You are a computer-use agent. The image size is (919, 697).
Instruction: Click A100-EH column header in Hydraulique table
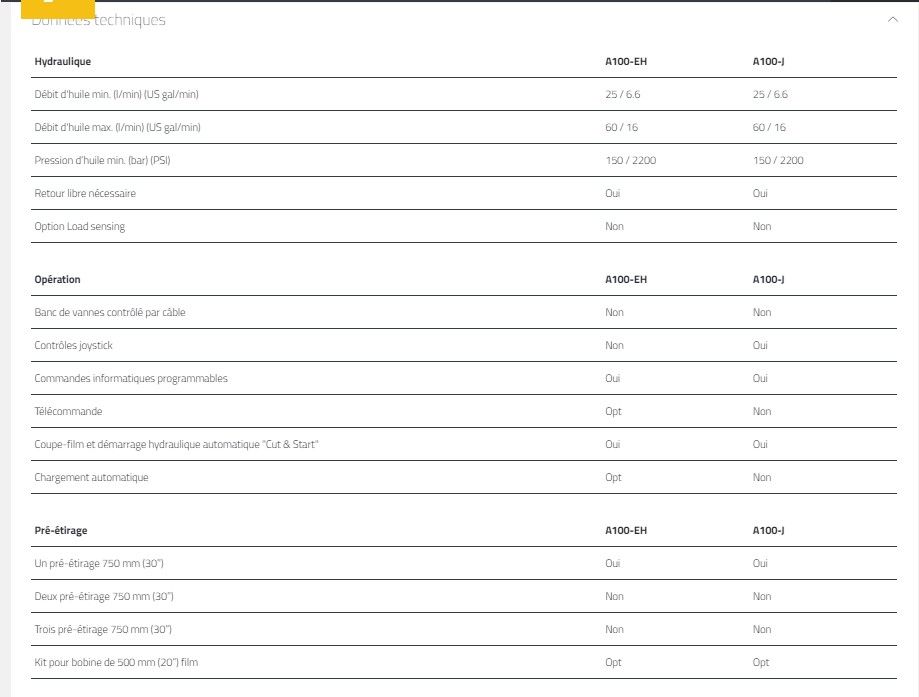(626, 62)
